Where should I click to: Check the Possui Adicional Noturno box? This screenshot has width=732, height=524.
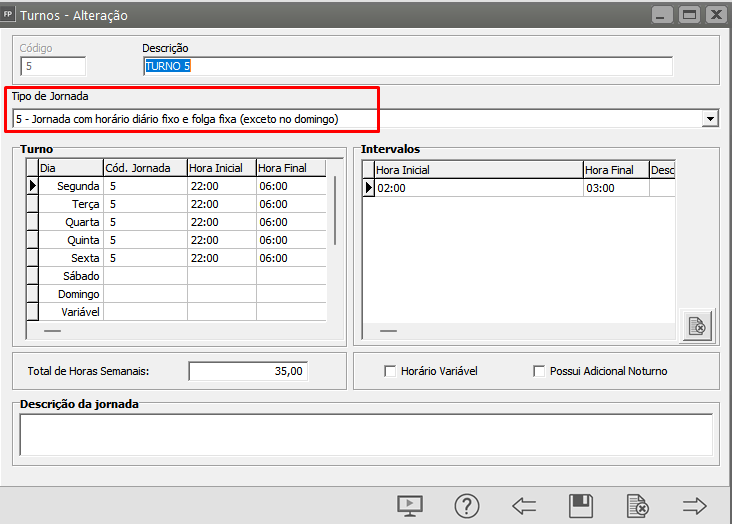(541, 371)
